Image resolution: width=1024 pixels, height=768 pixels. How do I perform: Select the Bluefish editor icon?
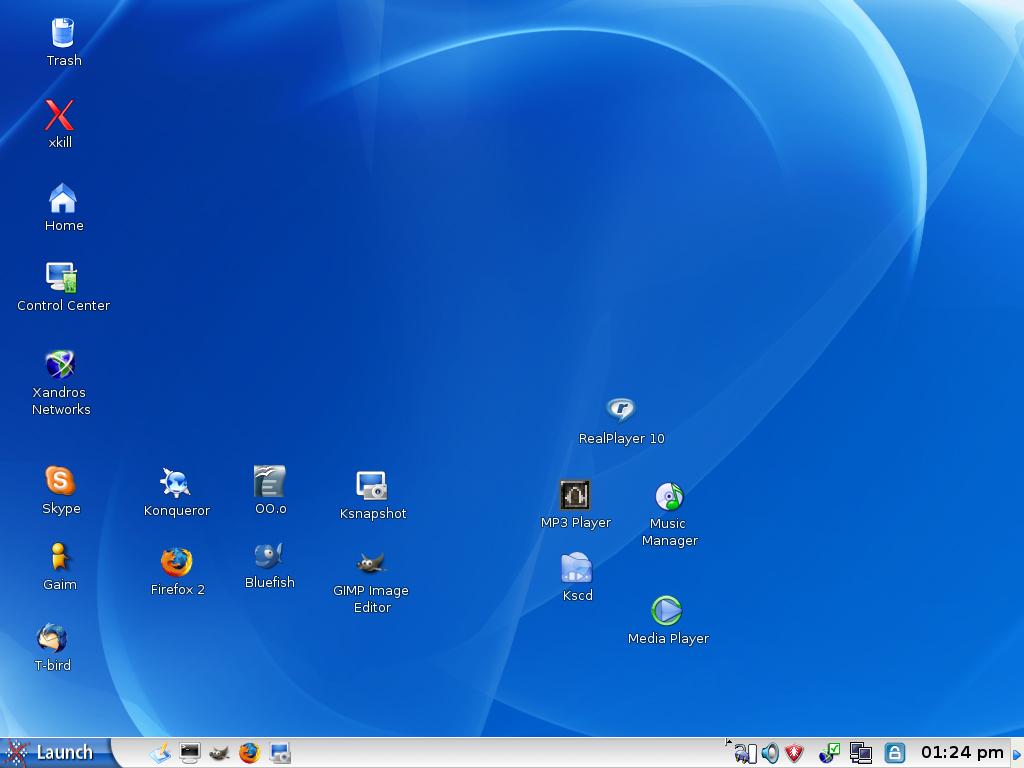269,555
